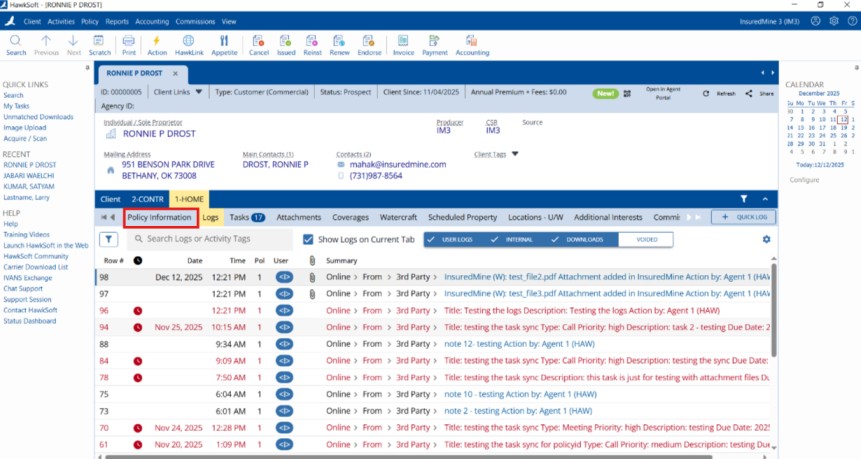This screenshot has width=861, height=459.
Task: Open Unmatched Downloads quick link
Action: point(38,117)
